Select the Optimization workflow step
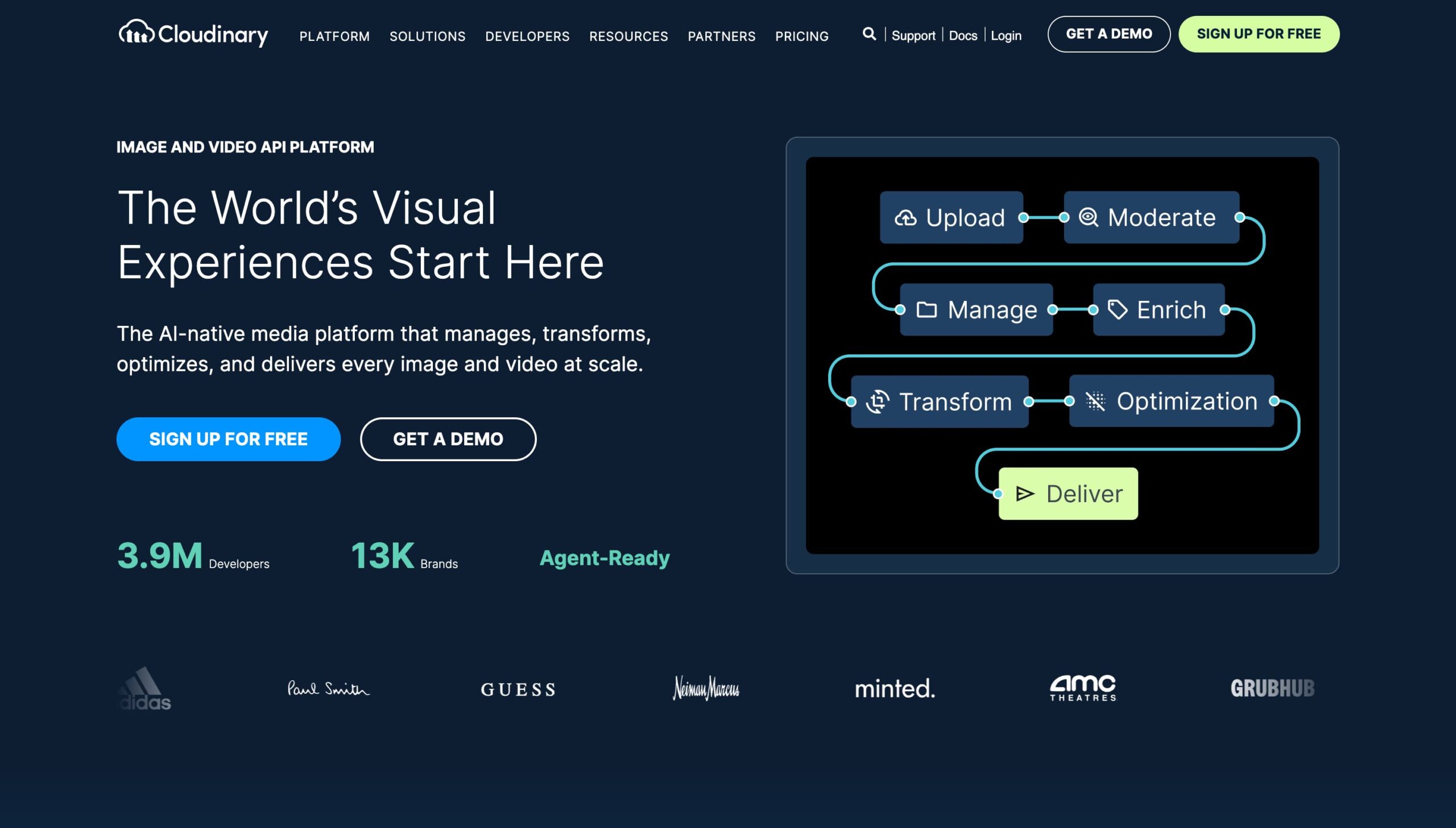 (x=1172, y=401)
